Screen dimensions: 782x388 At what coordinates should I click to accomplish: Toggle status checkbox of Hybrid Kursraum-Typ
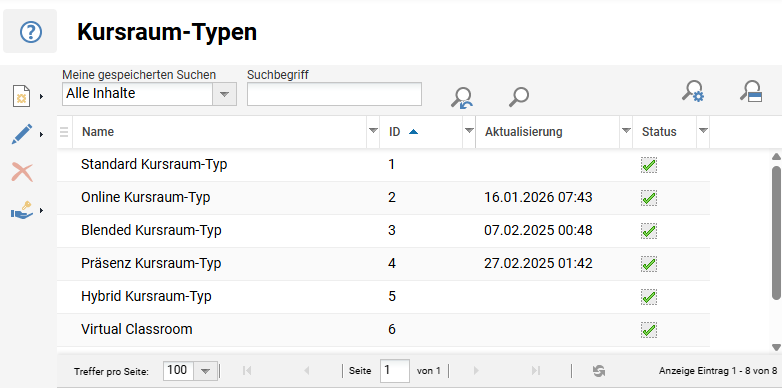(649, 297)
